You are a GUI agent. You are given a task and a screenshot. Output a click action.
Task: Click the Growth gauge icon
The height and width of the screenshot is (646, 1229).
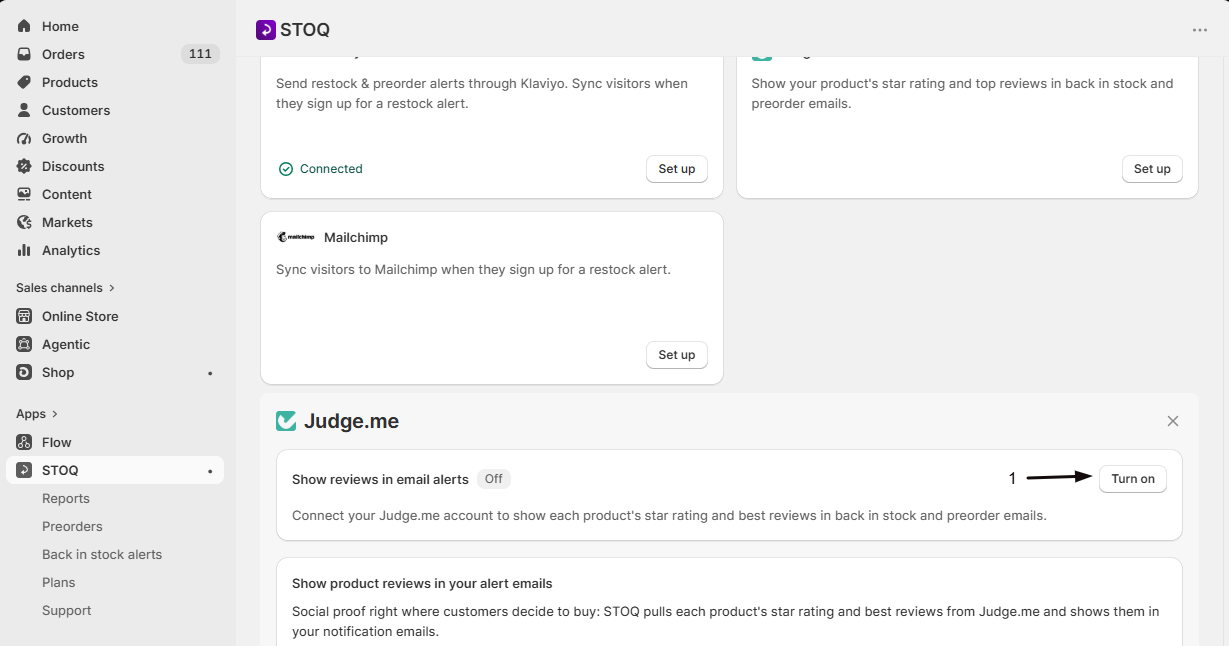[x=24, y=138]
